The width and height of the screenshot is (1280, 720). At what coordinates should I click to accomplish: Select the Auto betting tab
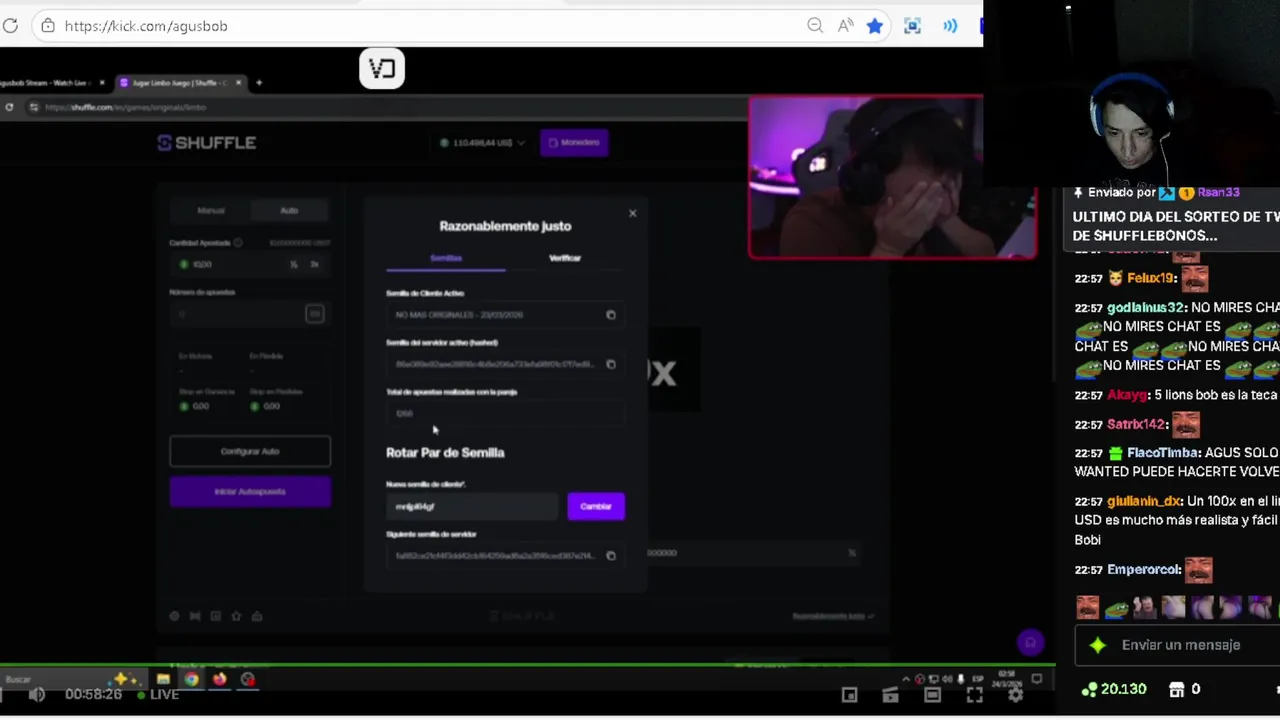289,210
